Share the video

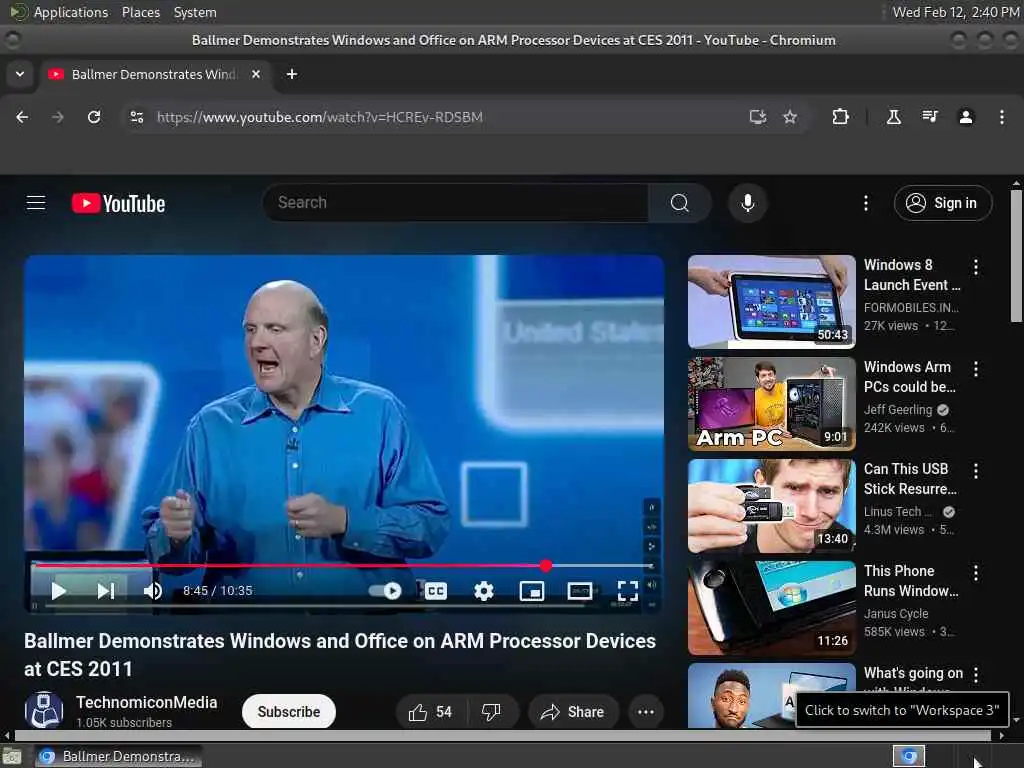click(x=572, y=712)
